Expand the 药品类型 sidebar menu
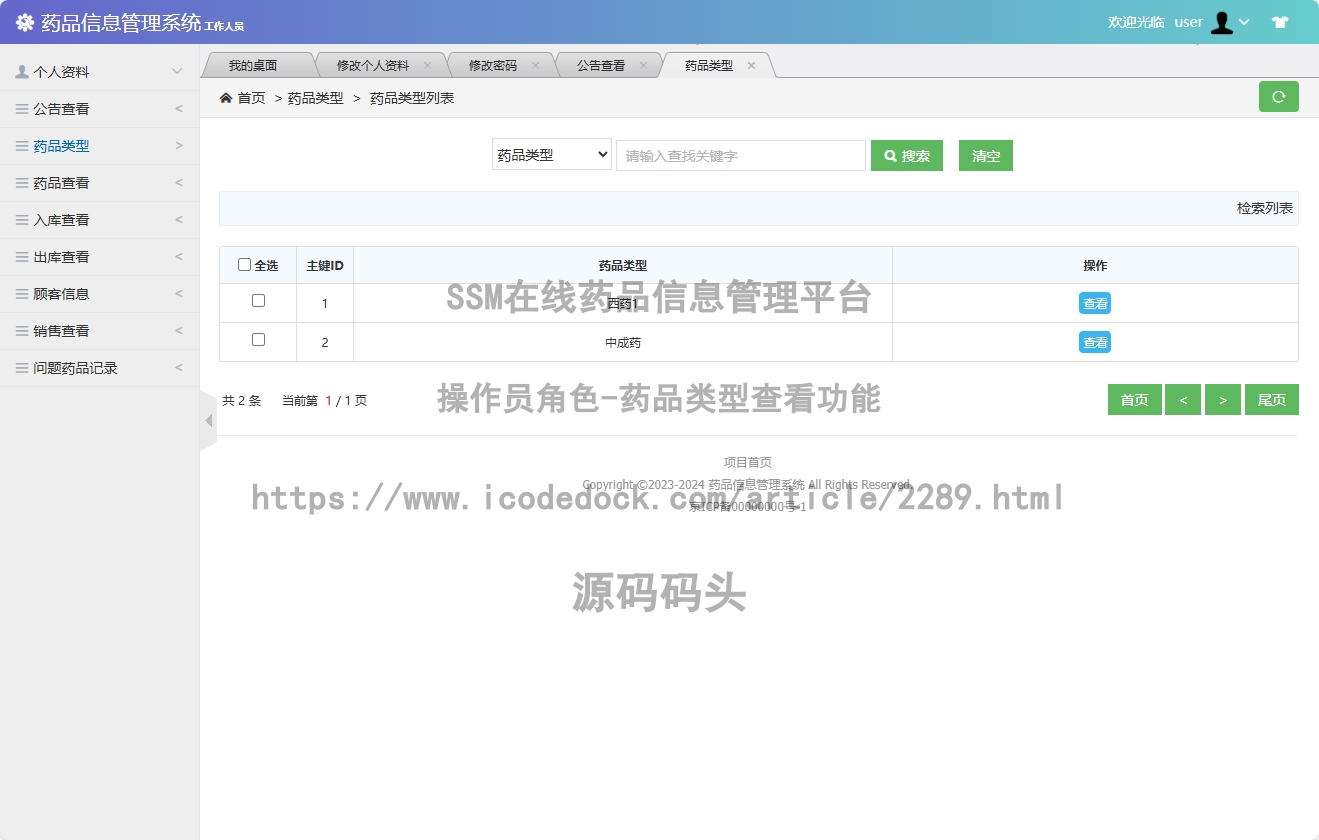 point(179,146)
